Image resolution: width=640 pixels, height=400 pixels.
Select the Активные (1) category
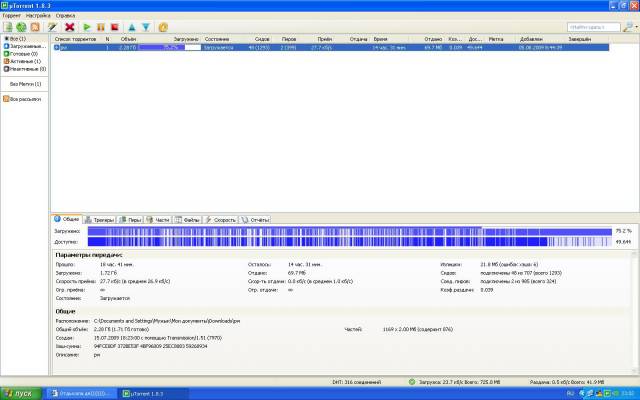click(x=22, y=61)
